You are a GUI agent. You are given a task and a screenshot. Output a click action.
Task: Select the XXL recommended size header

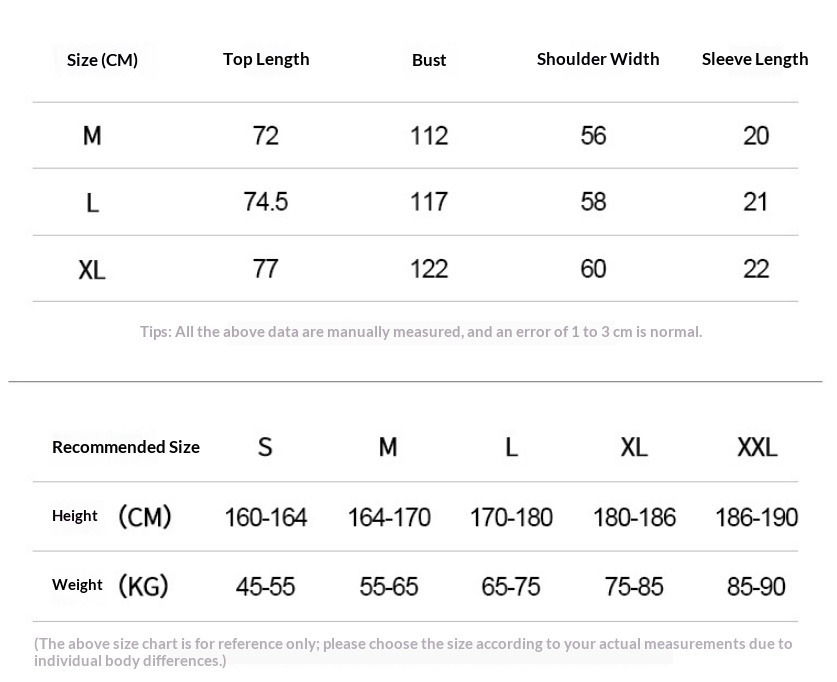757,447
